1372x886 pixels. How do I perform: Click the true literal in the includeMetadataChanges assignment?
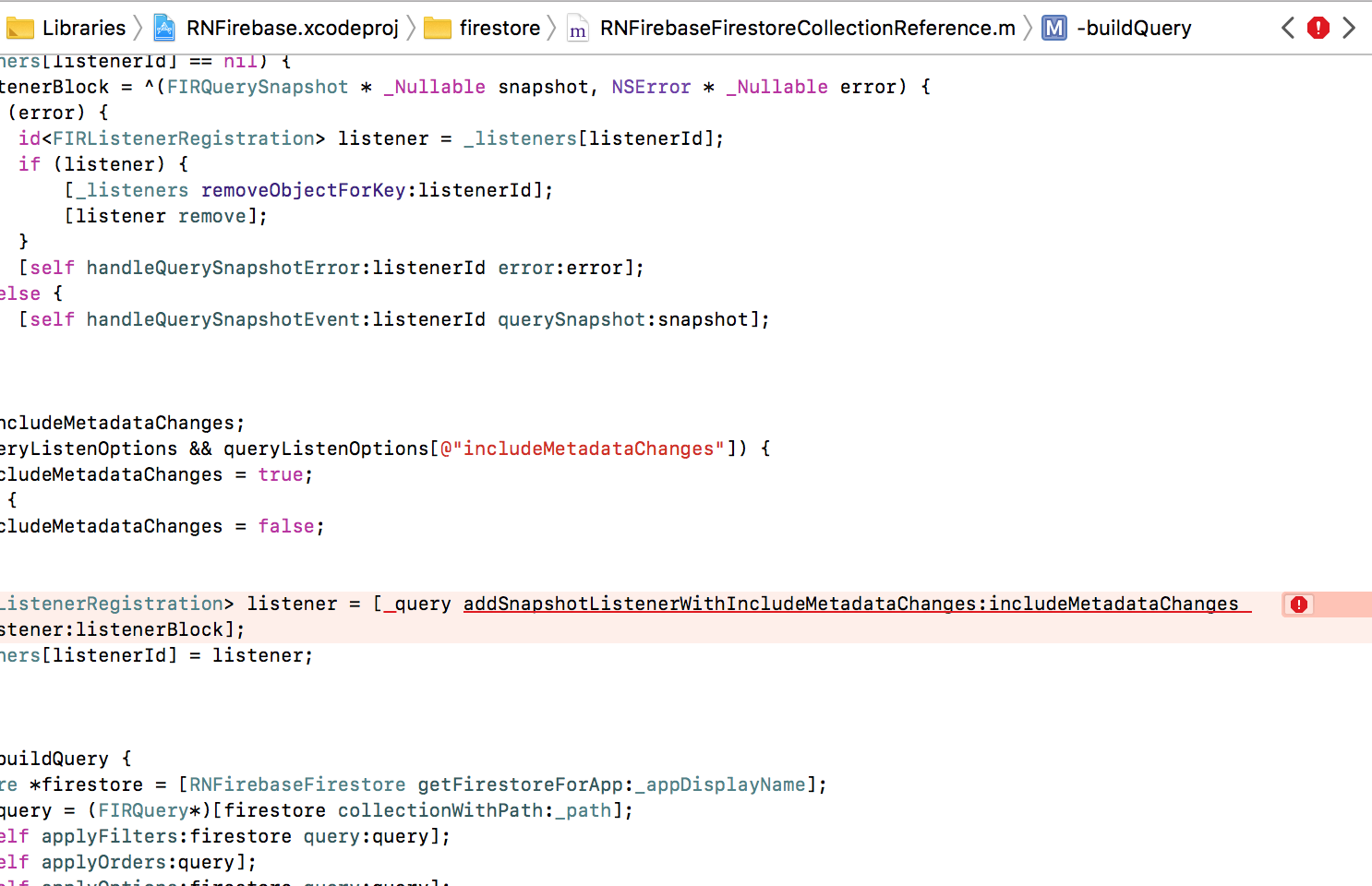281,474
